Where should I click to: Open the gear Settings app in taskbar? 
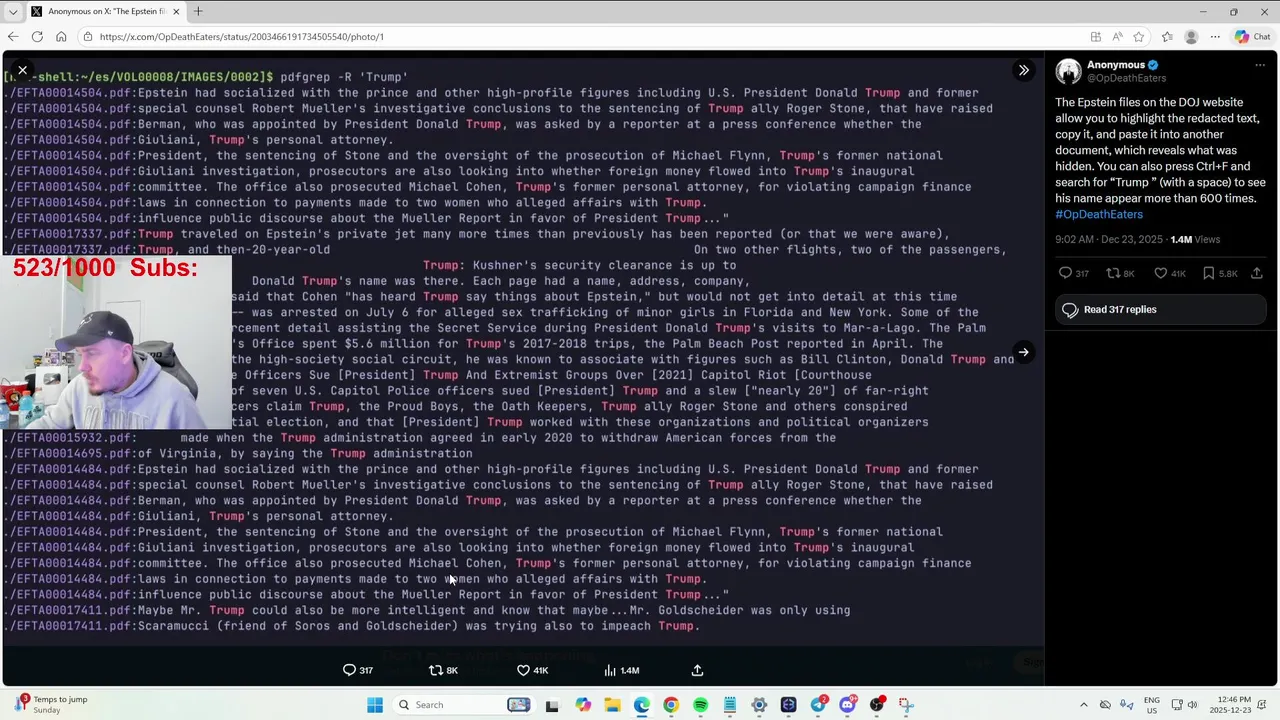(x=759, y=705)
